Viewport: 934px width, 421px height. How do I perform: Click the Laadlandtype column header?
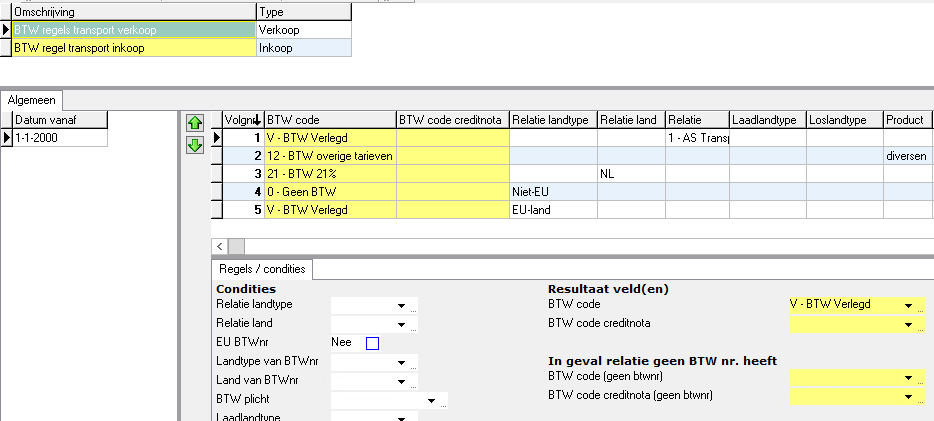[x=768, y=120]
